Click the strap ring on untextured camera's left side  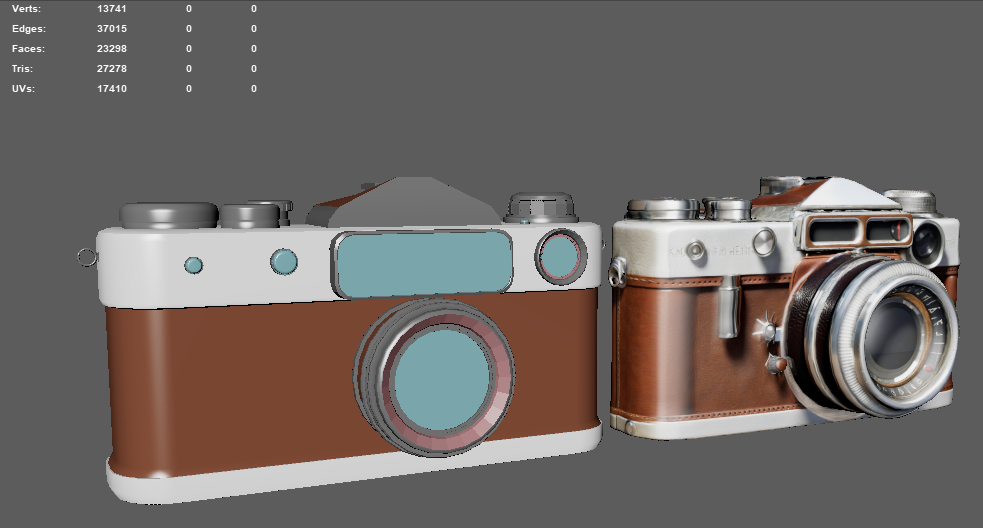coord(87,257)
